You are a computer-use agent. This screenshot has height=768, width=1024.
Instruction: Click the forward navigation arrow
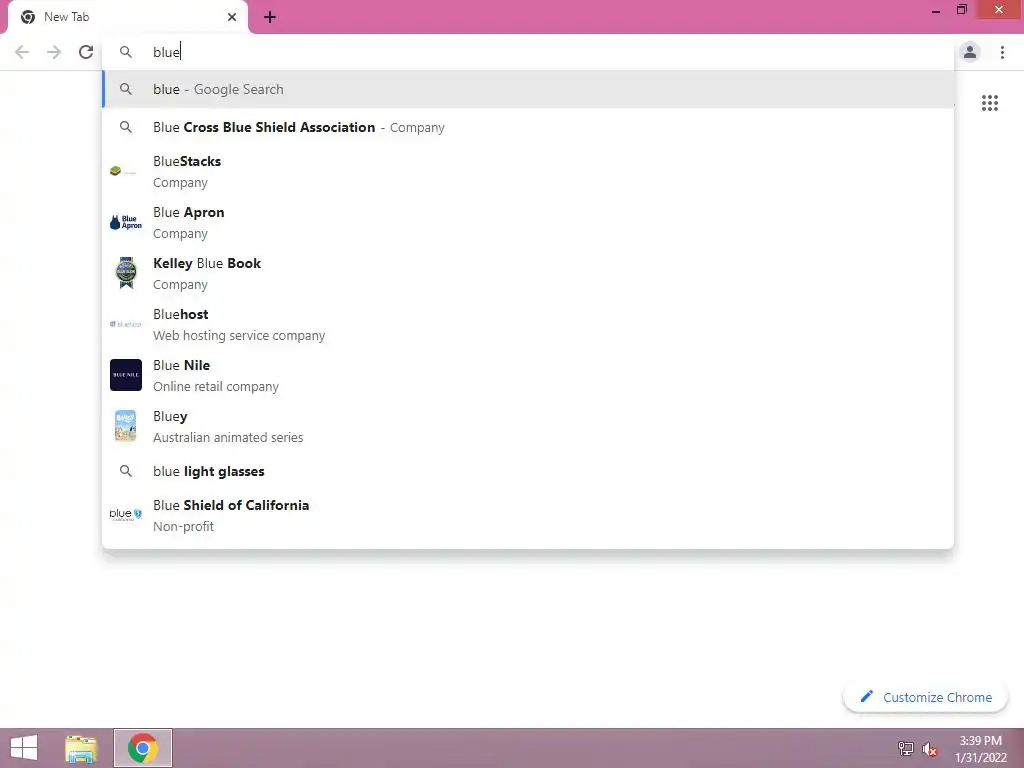coord(54,52)
